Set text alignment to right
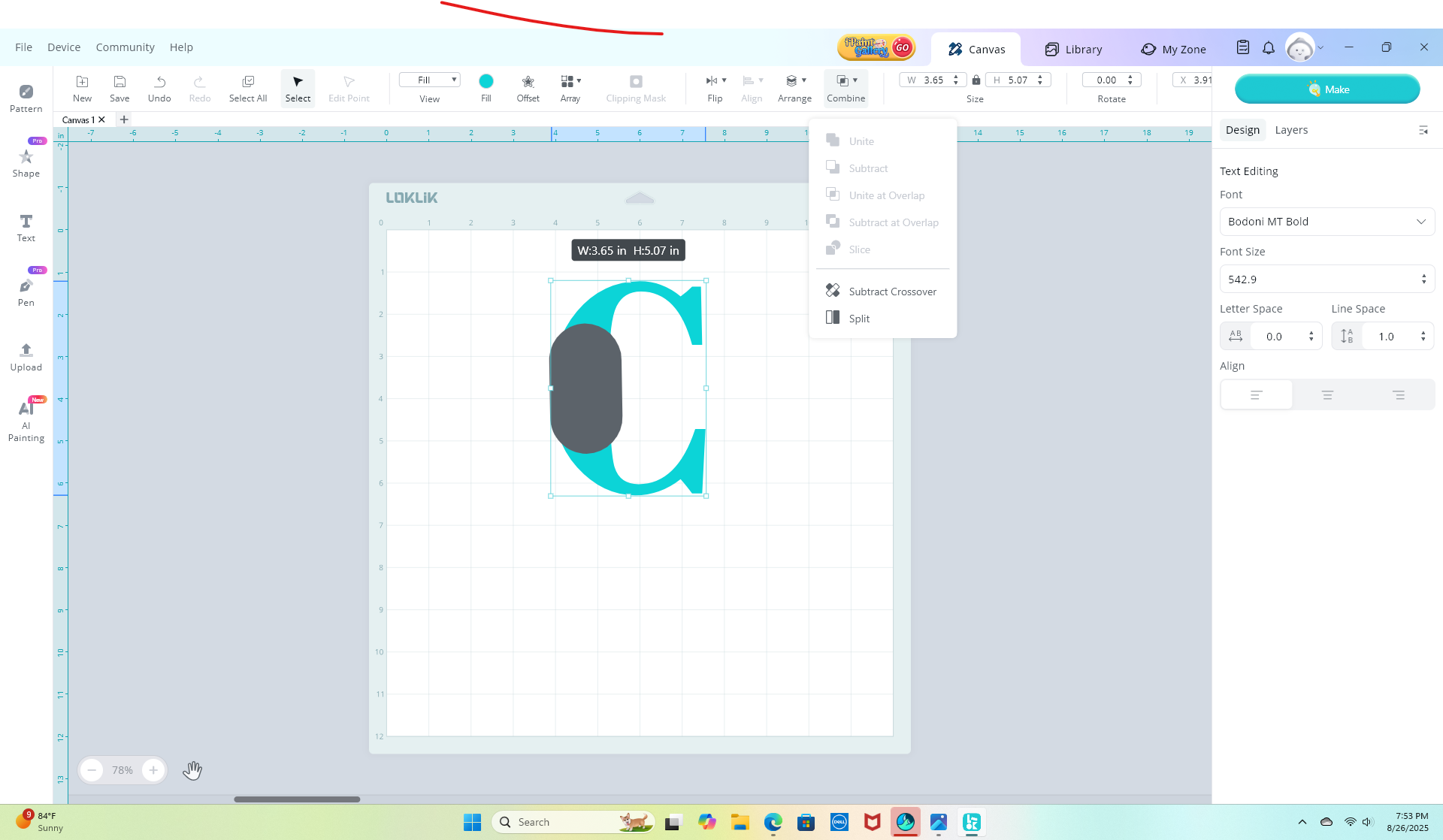Image resolution: width=1443 pixels, height=840 pixels. pyautogui.click(x=1398, y=394)
